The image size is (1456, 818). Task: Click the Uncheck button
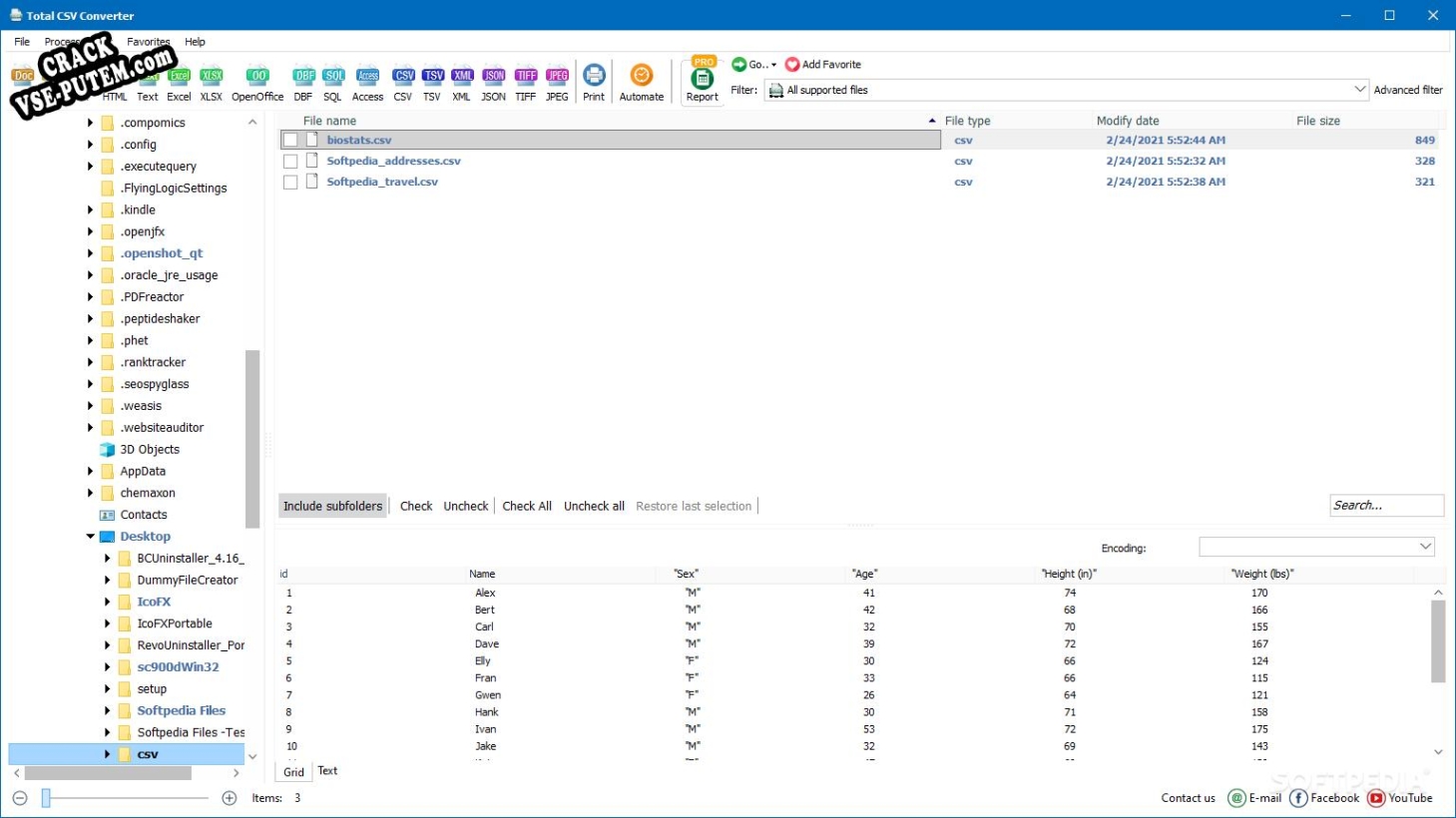(x=466, y=506)
